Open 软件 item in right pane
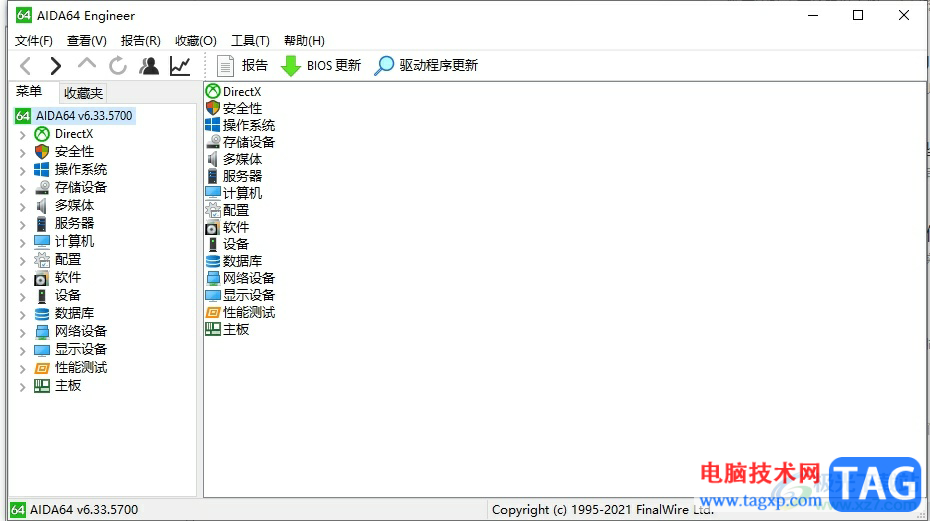 pyautogui.click(x=227, y=227)
